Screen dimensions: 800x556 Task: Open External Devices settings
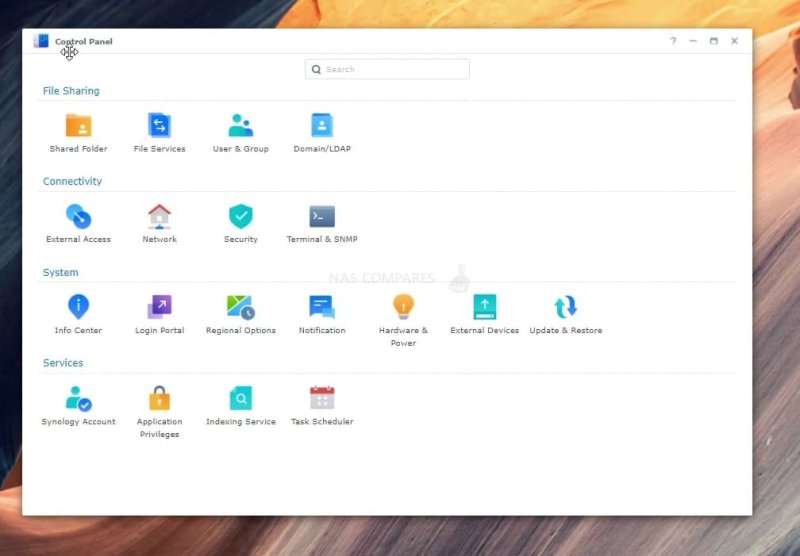tap(485, 307)
